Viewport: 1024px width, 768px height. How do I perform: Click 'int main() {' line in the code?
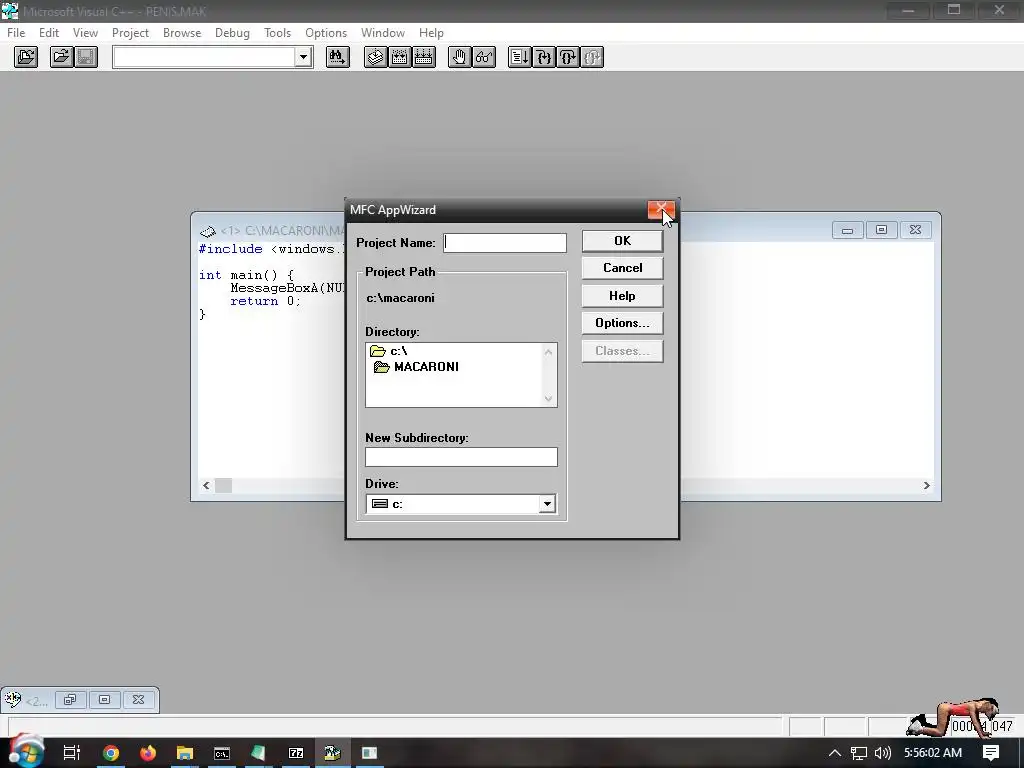coord(246,275)
